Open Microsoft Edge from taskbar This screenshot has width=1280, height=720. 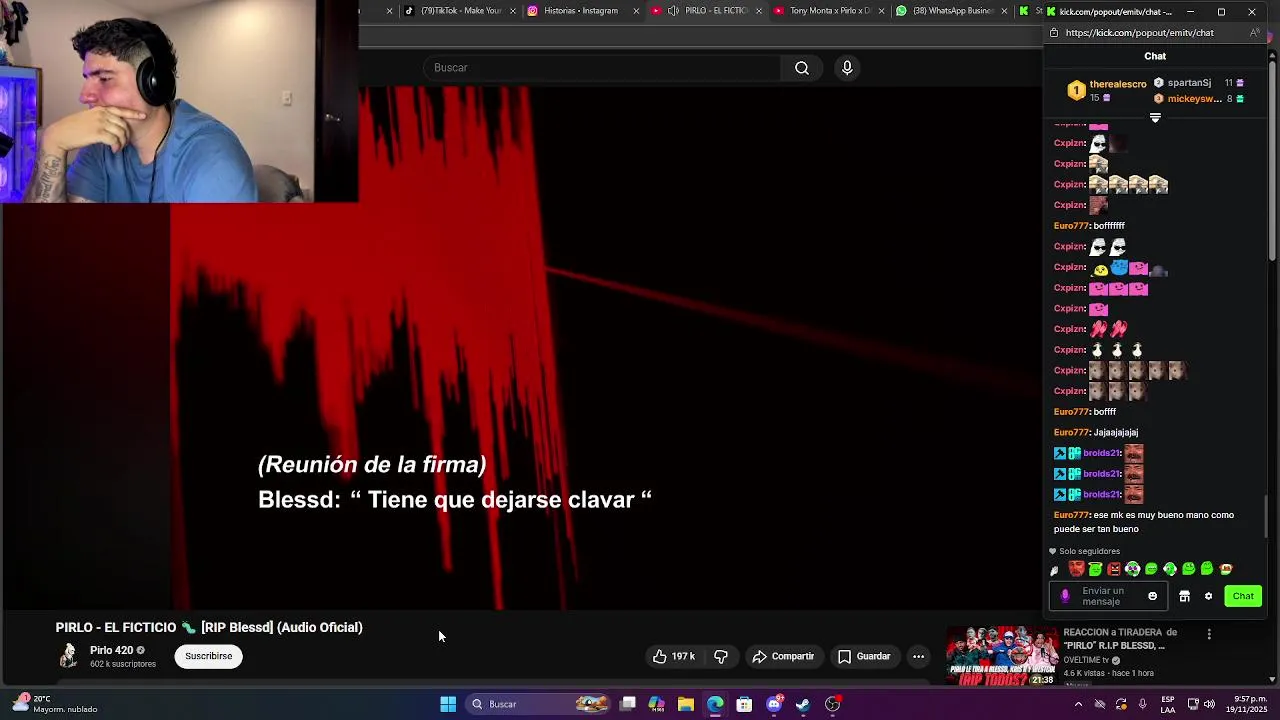715,704
